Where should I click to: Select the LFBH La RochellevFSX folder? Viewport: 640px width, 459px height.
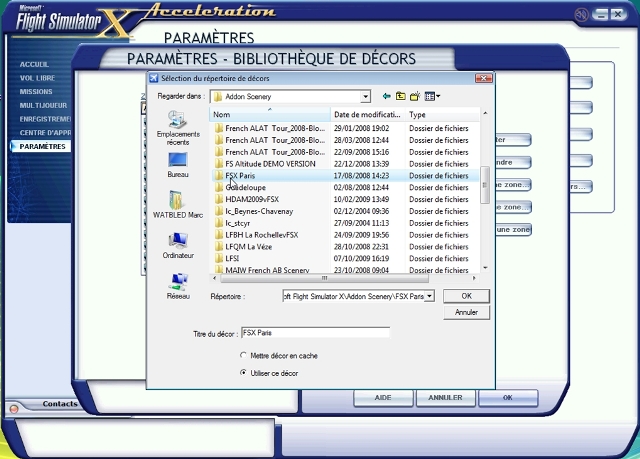point(262,235)
